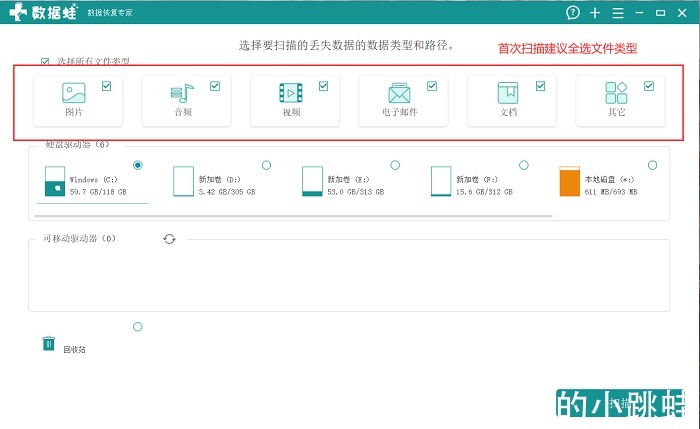Click the 回收站 label
Screen dimensions: 700x429
click(x=74, y=350)
